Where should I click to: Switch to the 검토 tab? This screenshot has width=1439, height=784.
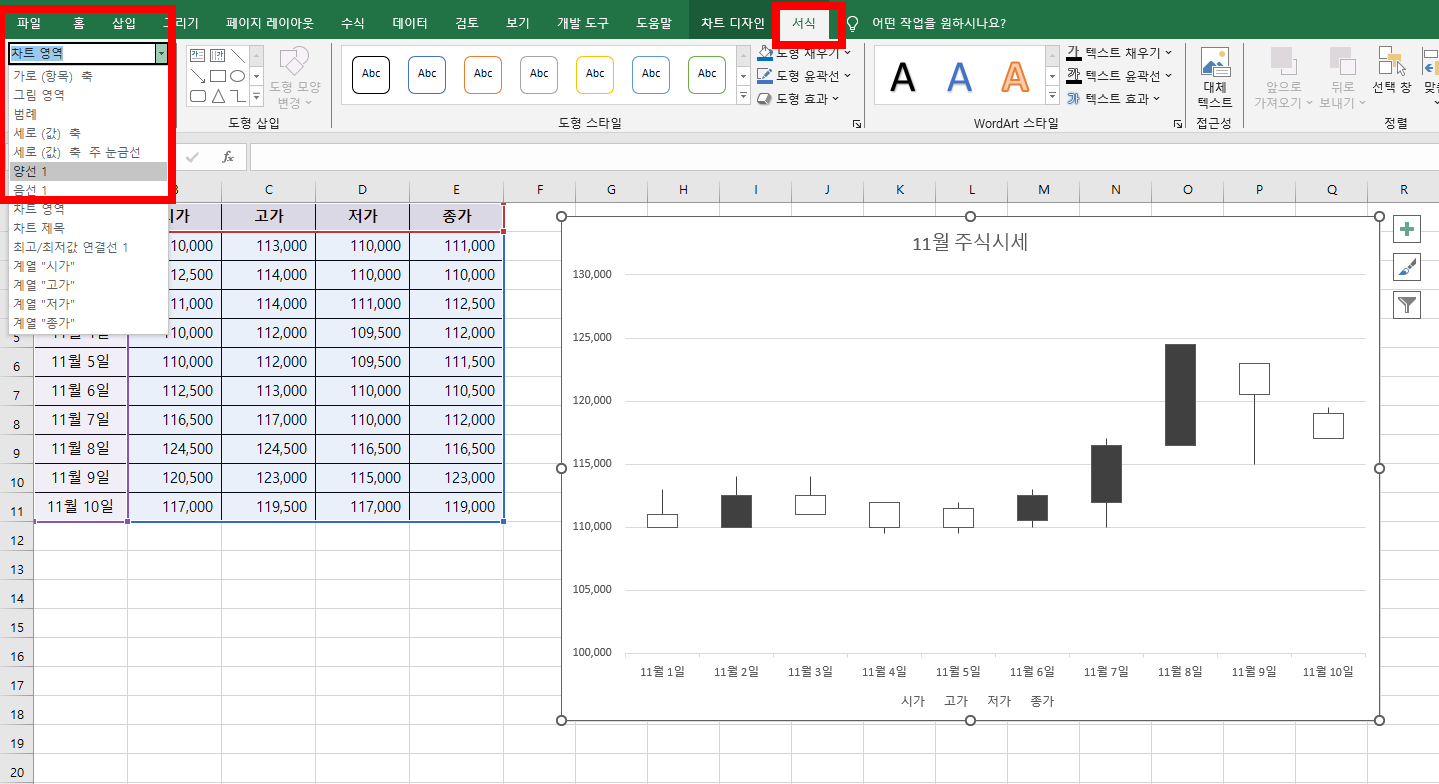[467, 22]
